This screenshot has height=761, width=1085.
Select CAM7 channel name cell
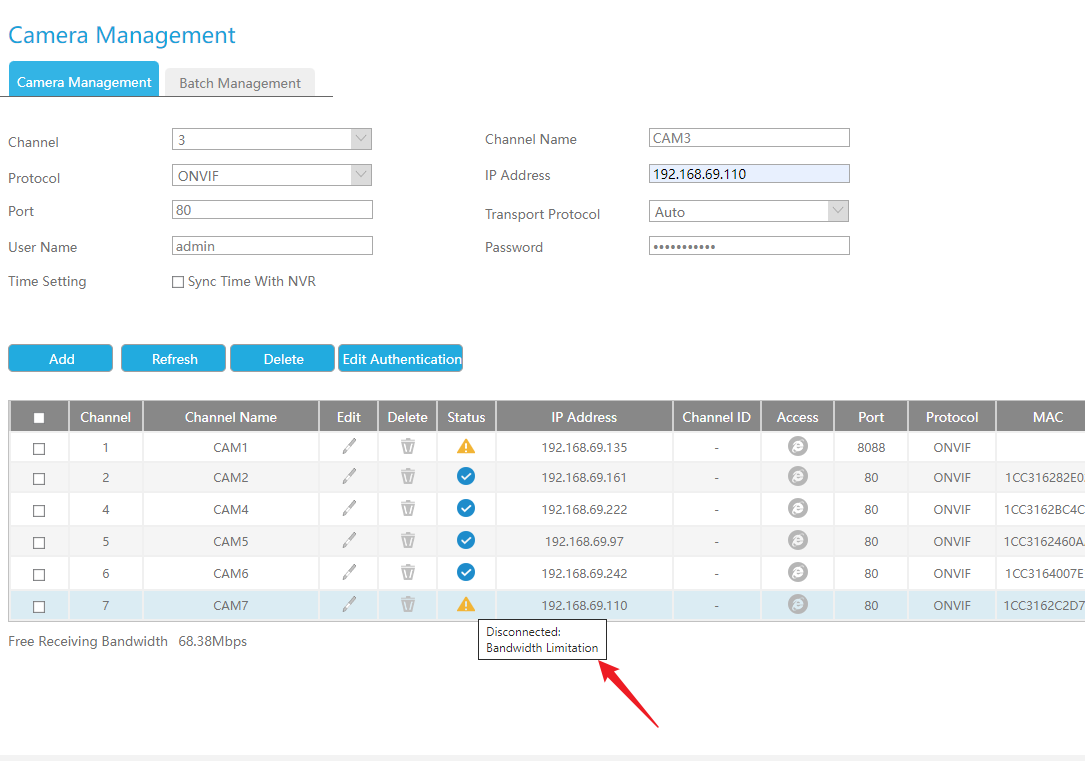point(230,605)
